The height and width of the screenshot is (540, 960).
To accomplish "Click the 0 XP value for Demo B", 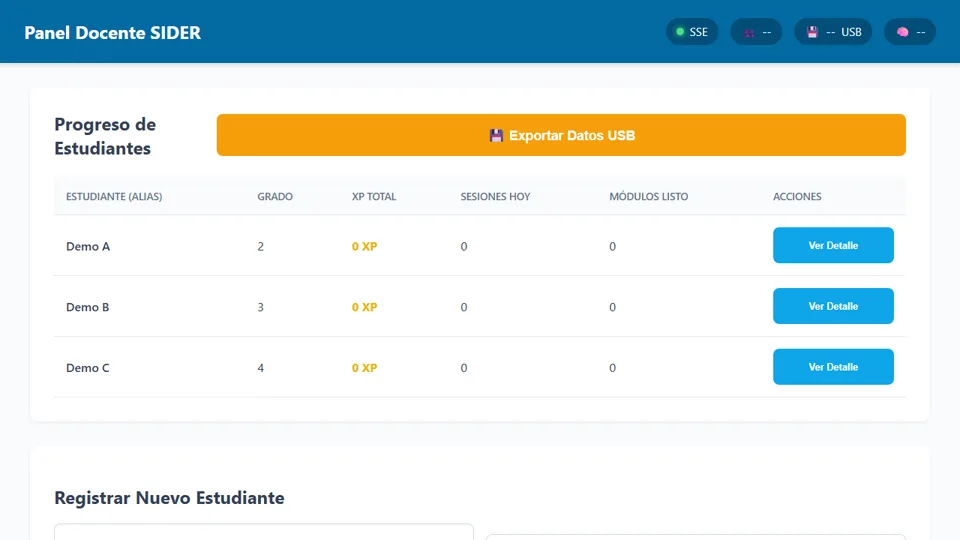I will 364,307.
